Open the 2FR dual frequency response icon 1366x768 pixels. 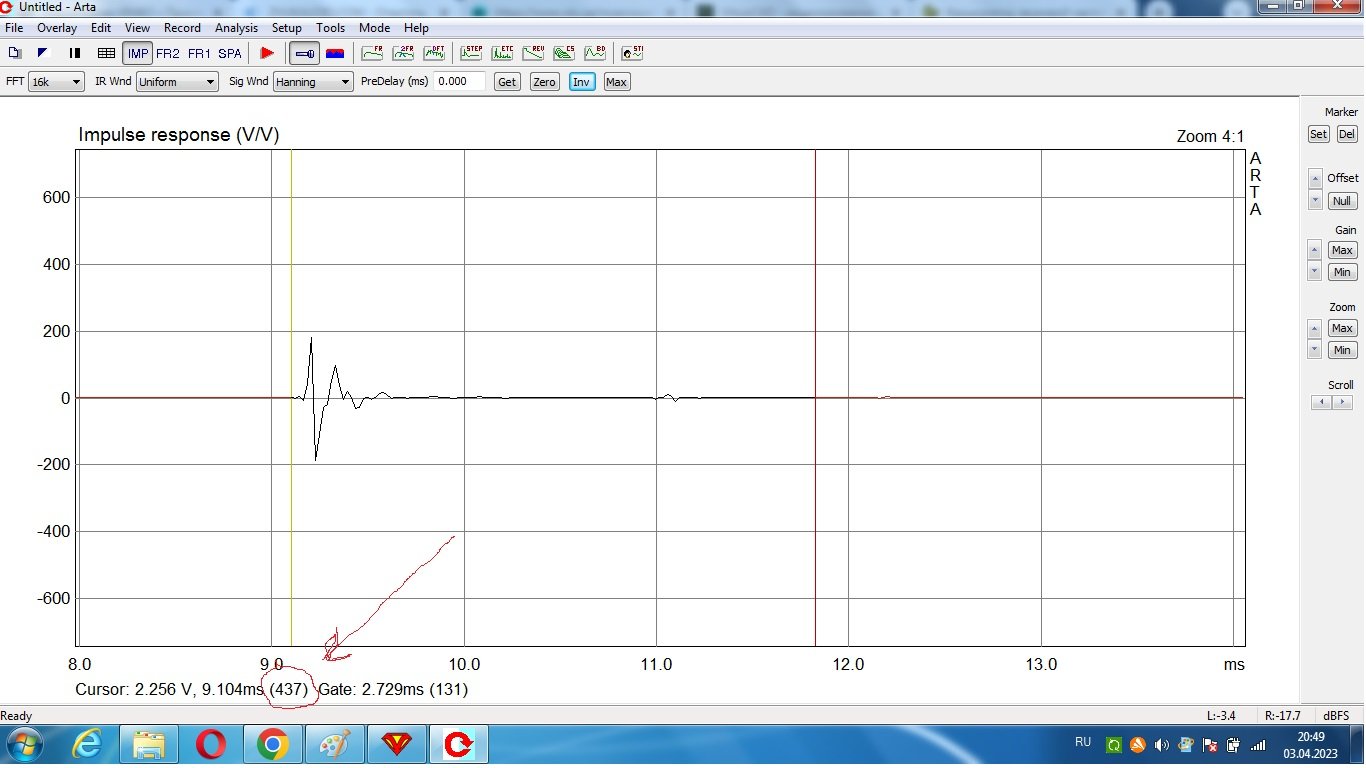coord(403,53)
